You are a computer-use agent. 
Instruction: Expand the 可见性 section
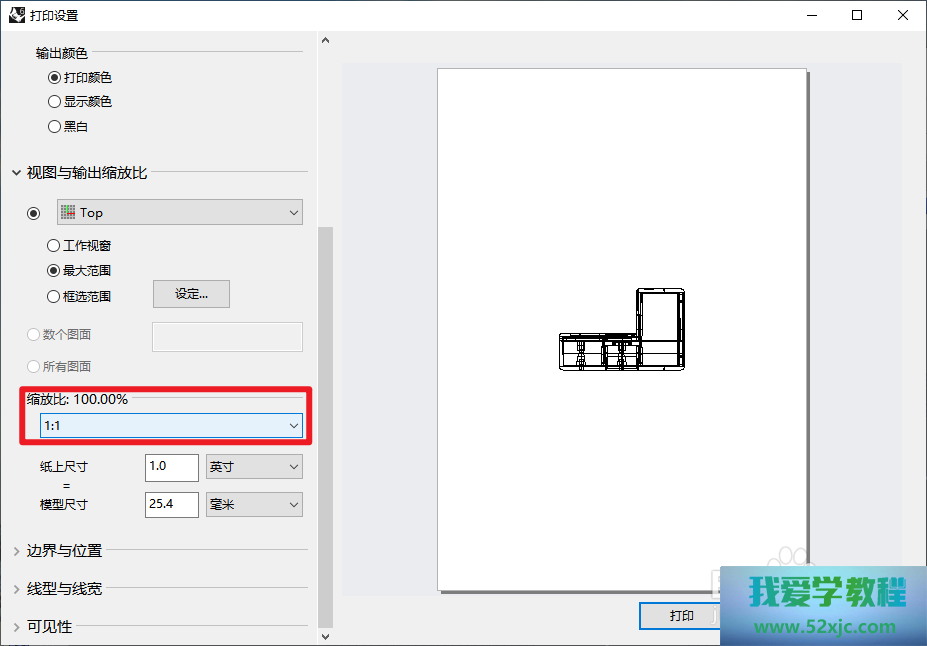[x=49, y=627]
